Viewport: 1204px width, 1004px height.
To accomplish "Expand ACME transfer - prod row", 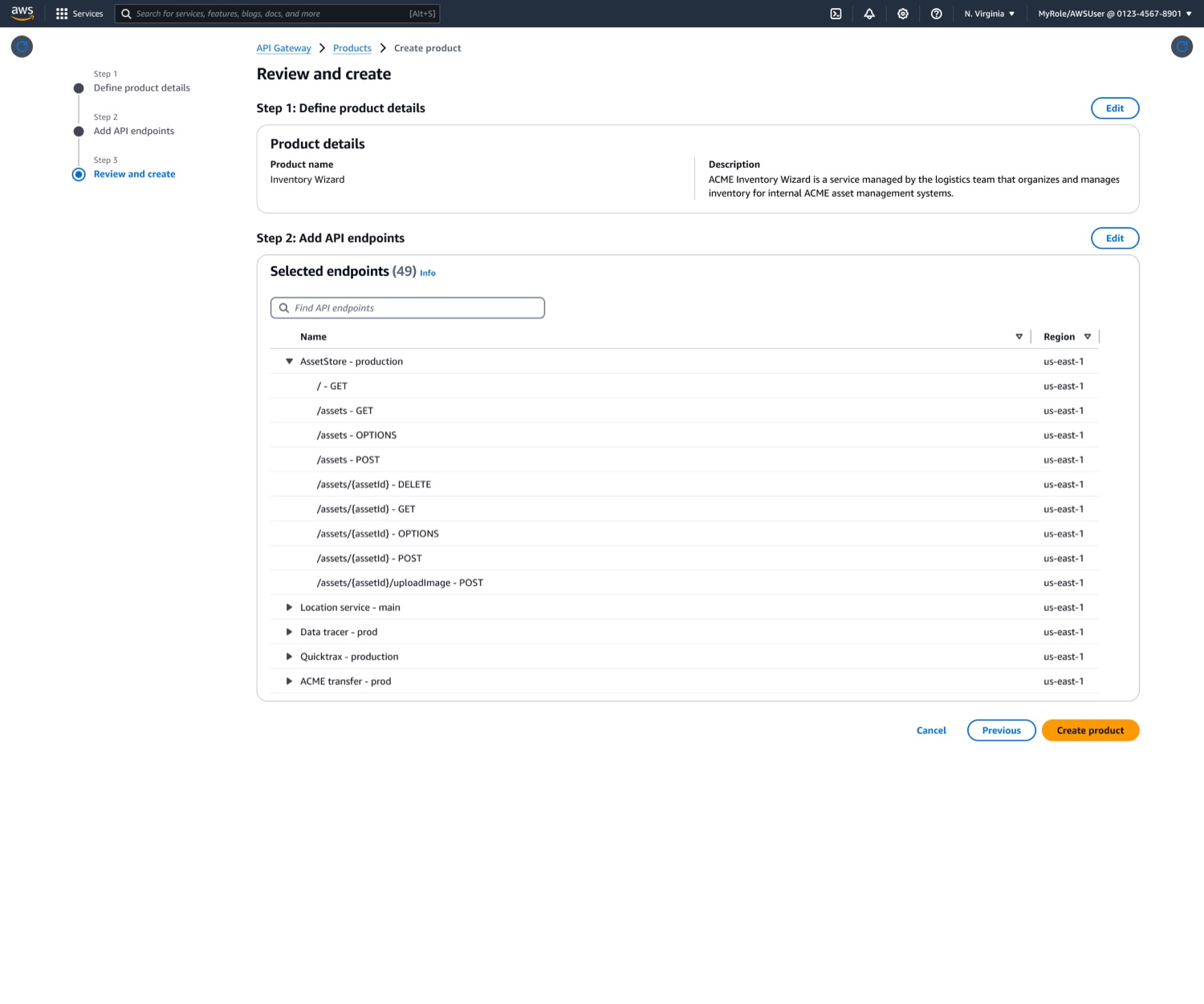I will click(x=289, y=681).
